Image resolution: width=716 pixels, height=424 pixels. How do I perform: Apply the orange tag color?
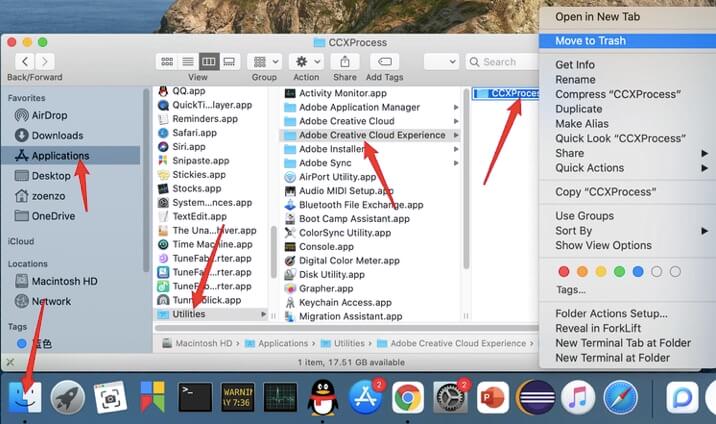click(x=582, y=272)
